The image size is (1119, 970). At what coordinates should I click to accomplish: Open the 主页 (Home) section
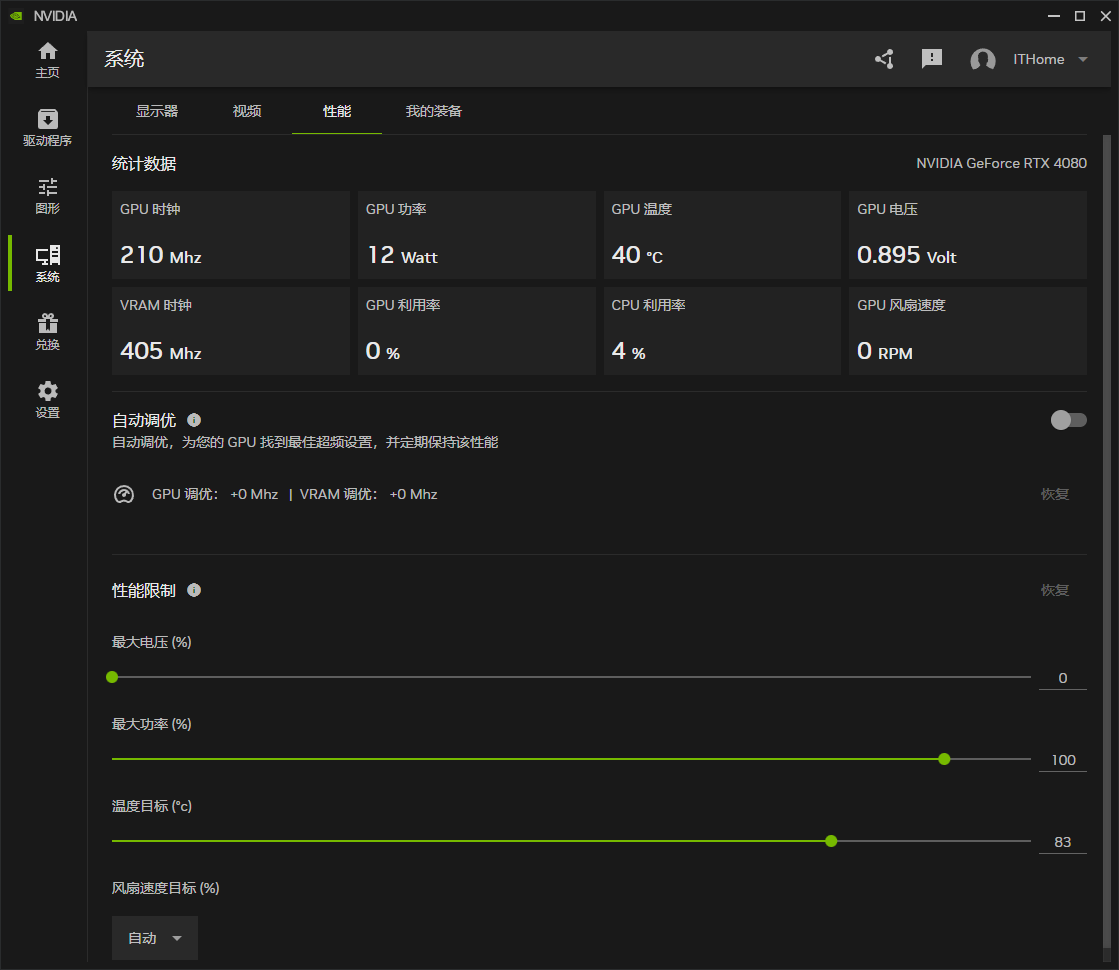(47, 58)
